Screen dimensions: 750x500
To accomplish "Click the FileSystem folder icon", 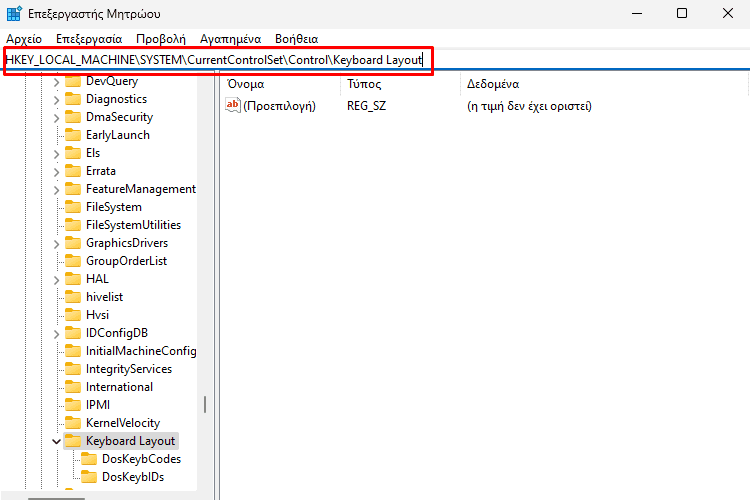I will [73, 207].
